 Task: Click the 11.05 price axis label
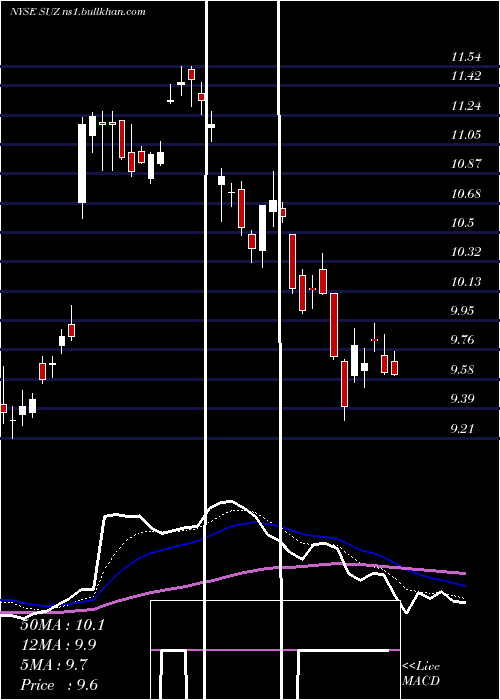[466, 134]
